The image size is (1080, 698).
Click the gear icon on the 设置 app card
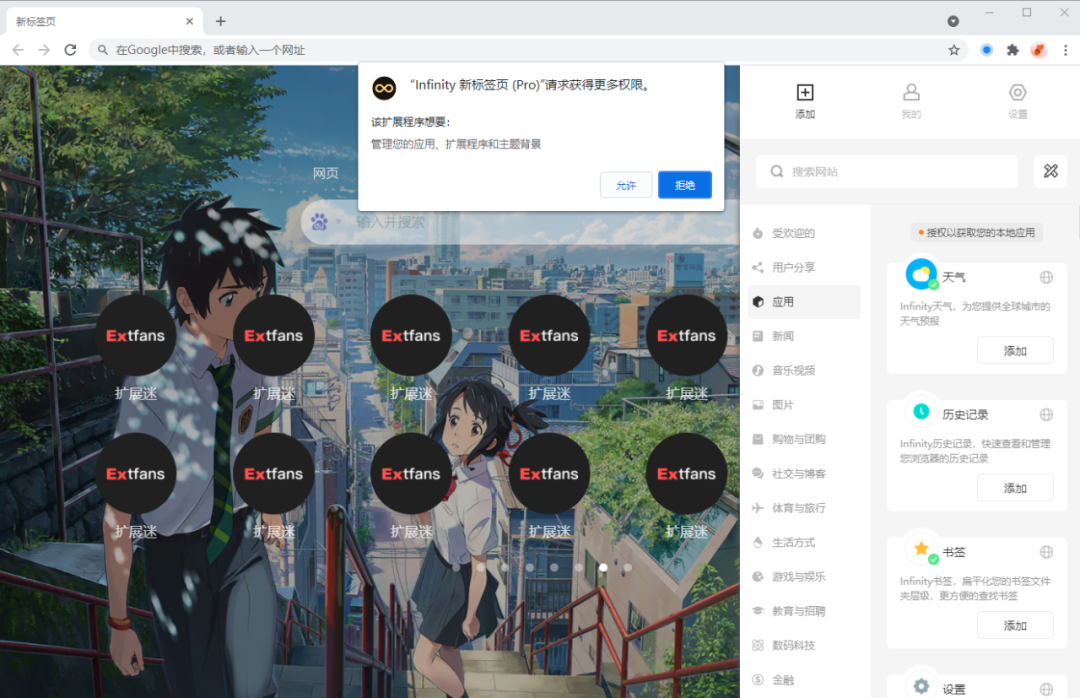point(921,686)
